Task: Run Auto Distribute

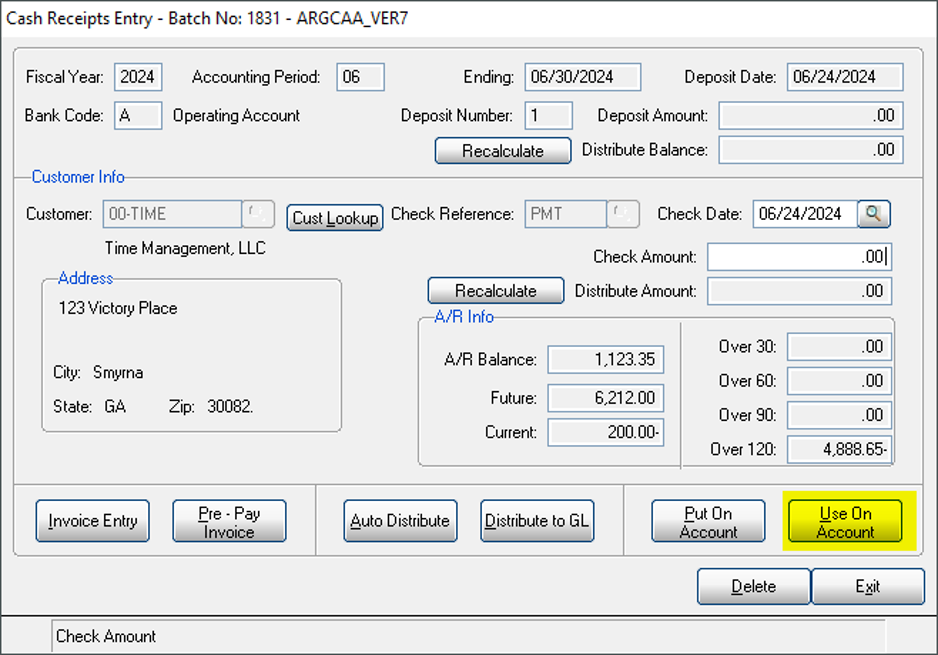Action: (400, 521)
